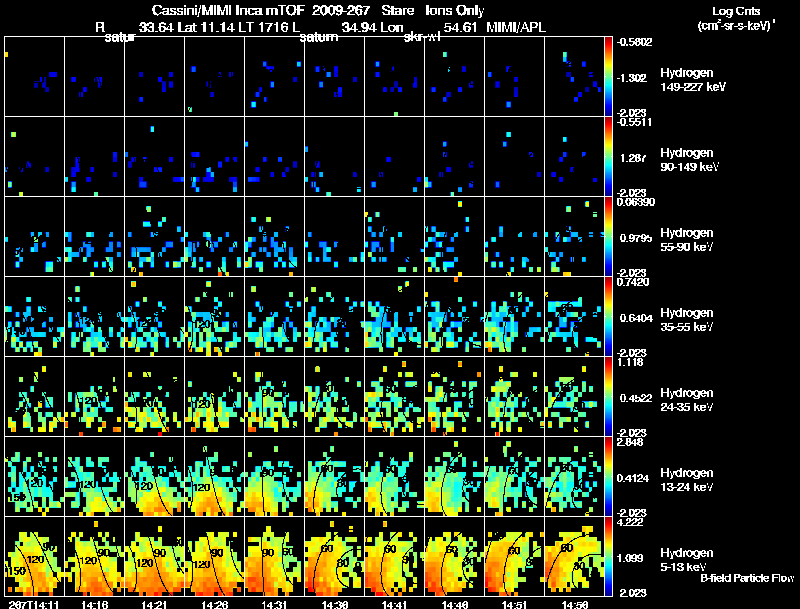Screen dimensions: 800x609
Task: Click the 'Hydrogen 55-90 keV' row label
Action: pyautogui.click(x=687, y=240)
